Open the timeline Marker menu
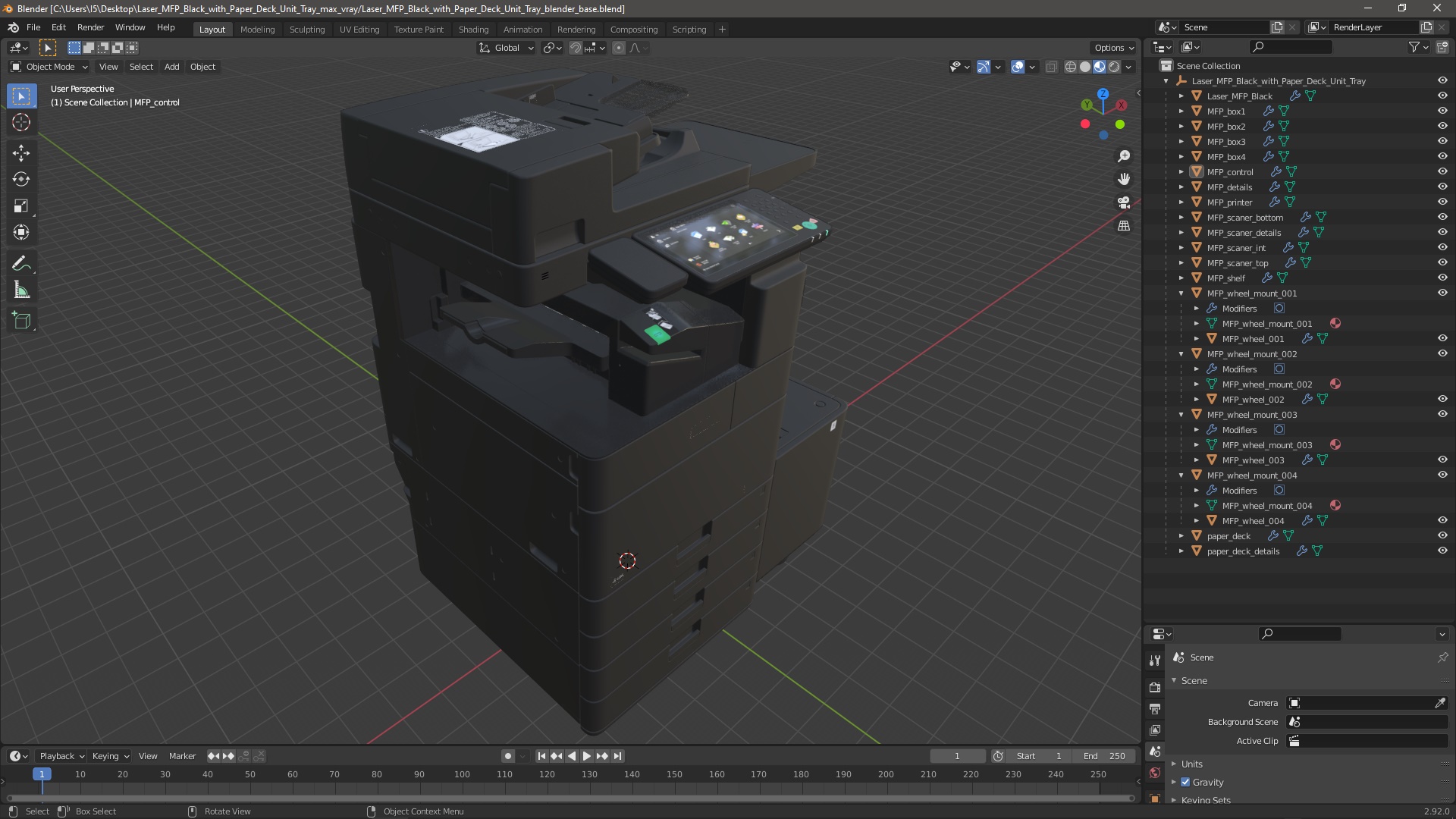This screenshot has height=819, width=1456. click(182, 756)
